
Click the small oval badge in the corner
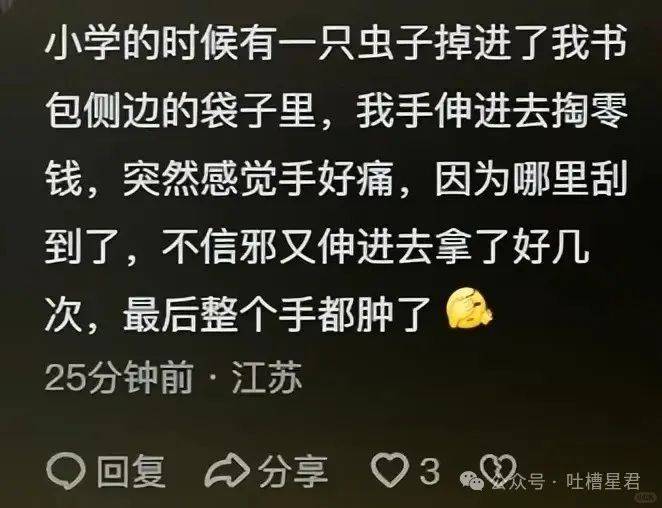[644, 497]
